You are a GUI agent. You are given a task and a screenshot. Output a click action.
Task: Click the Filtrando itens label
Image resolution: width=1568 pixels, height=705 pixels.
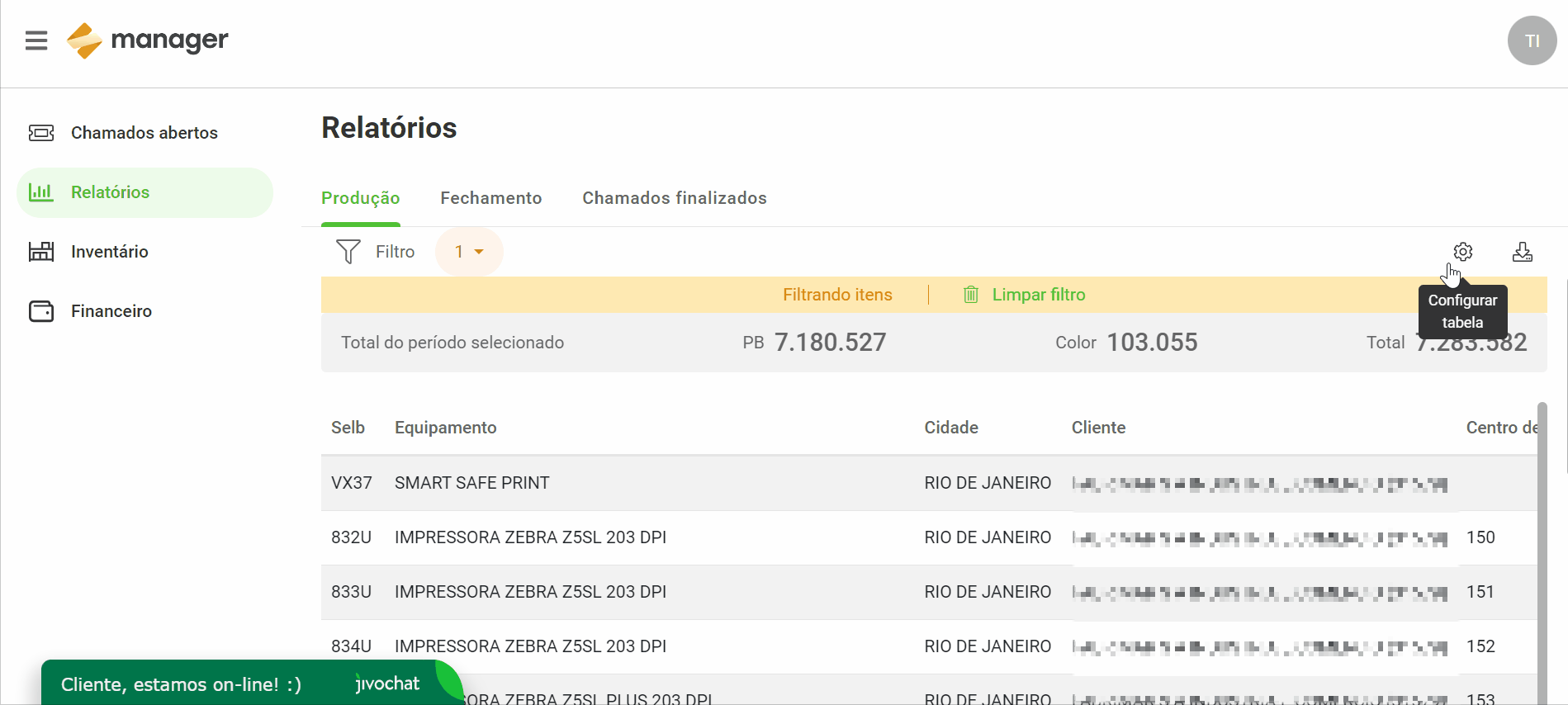(837, 295)
